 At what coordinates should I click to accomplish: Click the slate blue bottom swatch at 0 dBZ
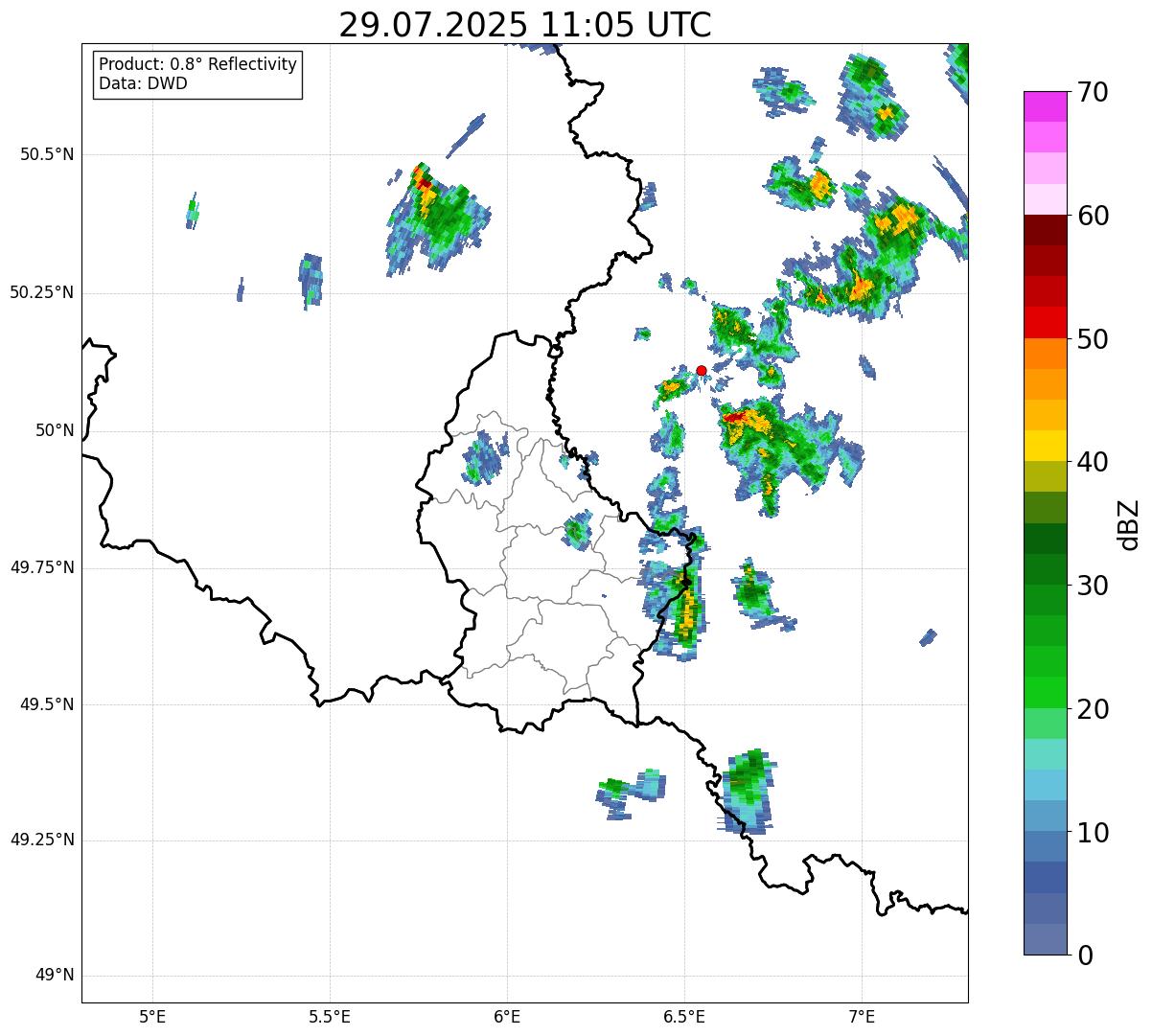pyautogui.click(x=1045, y=939)
